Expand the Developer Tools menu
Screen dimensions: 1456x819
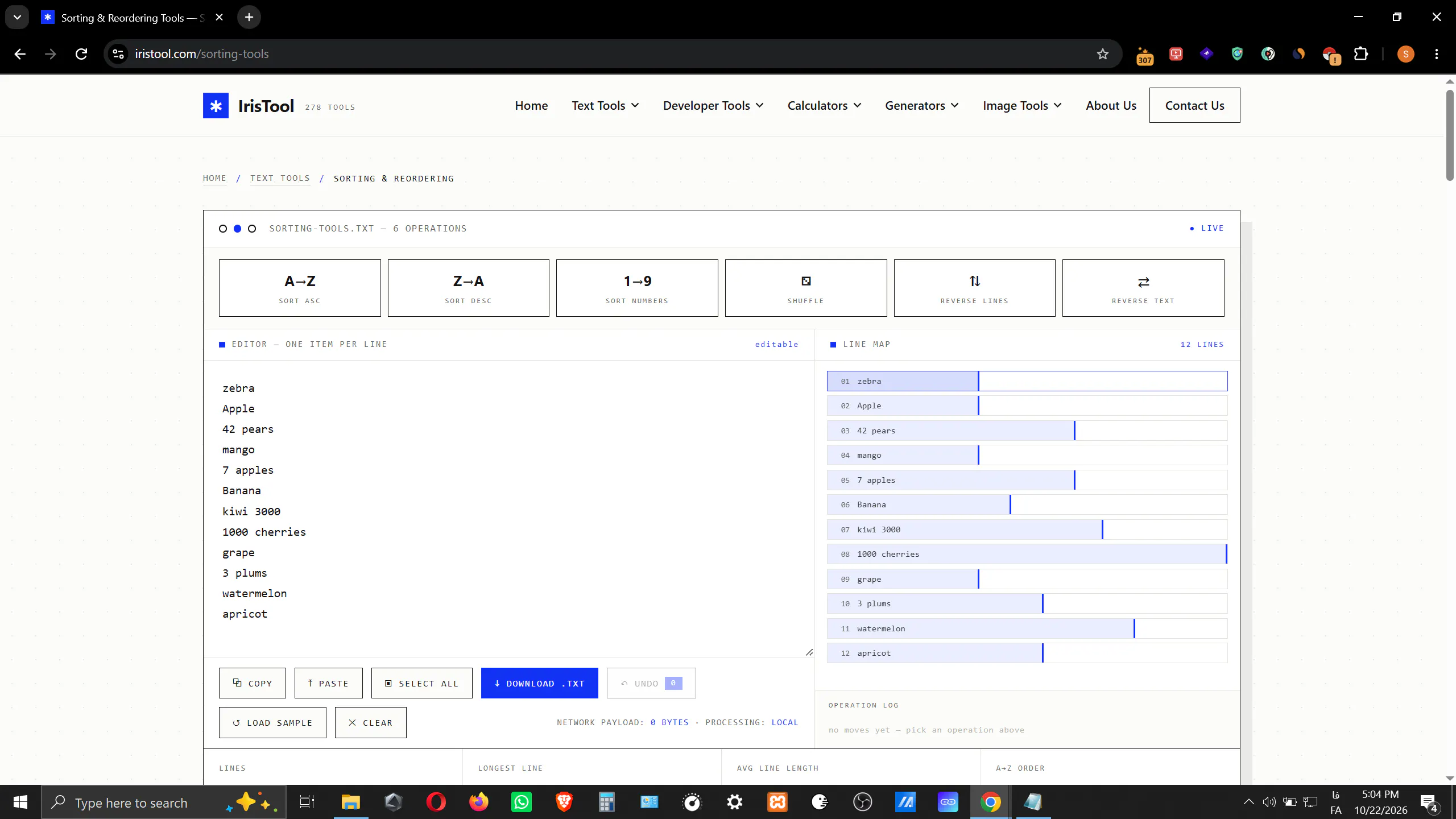[x=713, y=105]
